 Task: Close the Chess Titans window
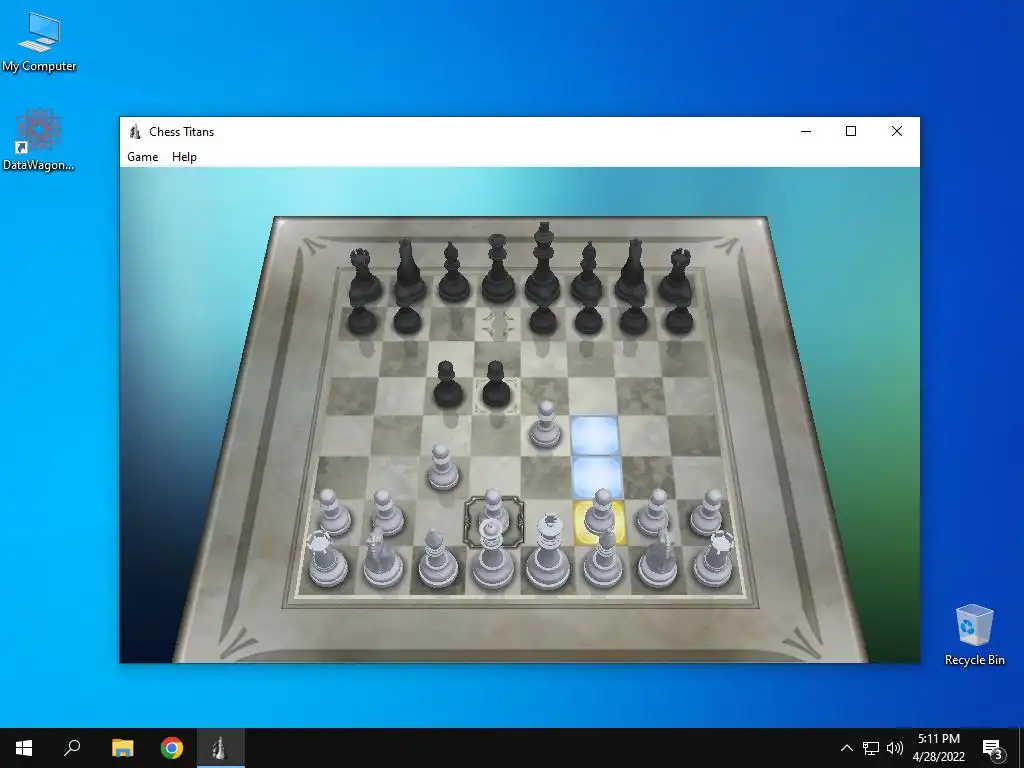click(897, 131)
